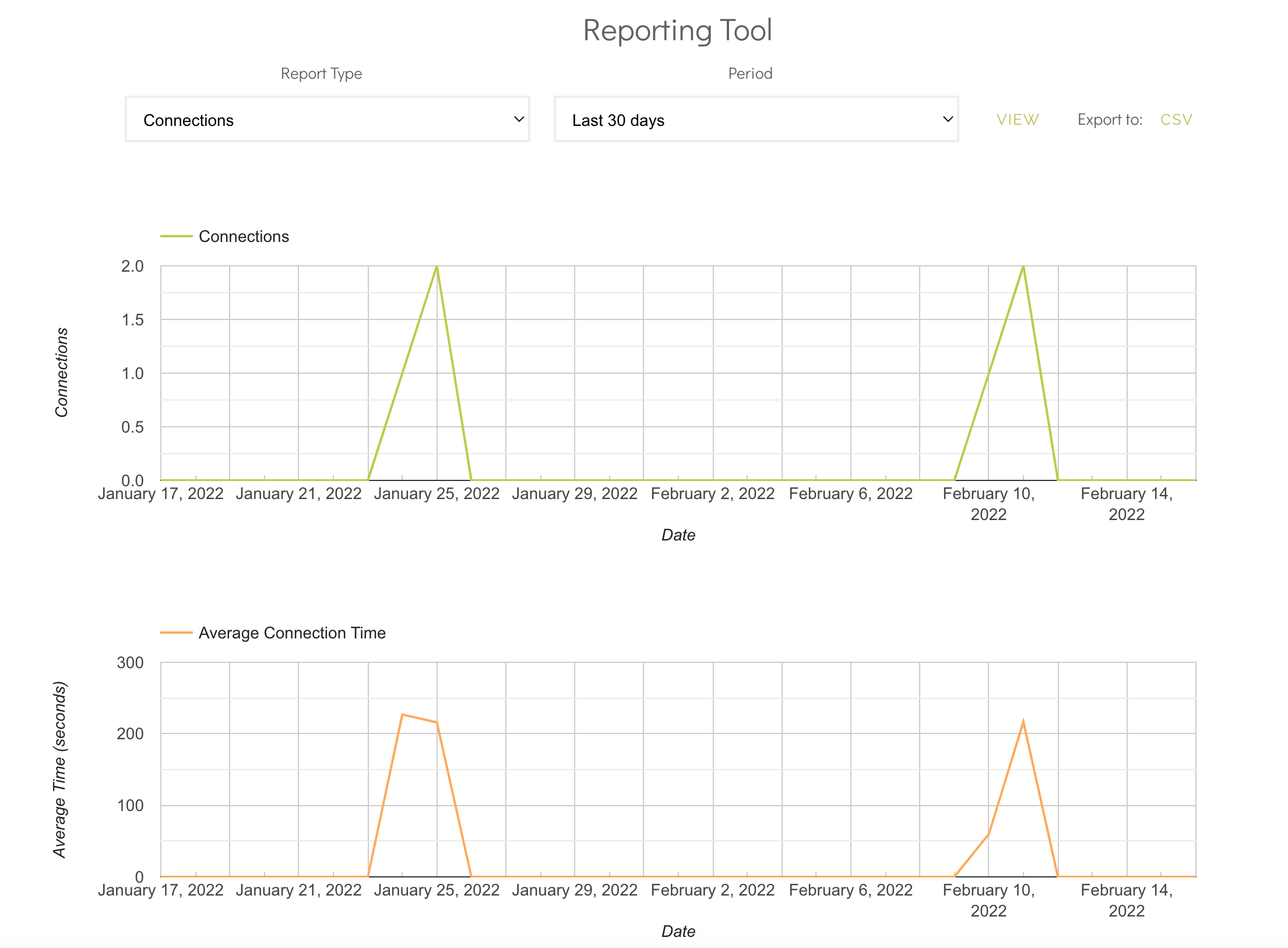Click orange Average Connection Time legend swatch
The image size is (1288, 948).
[x=176, y=633]
